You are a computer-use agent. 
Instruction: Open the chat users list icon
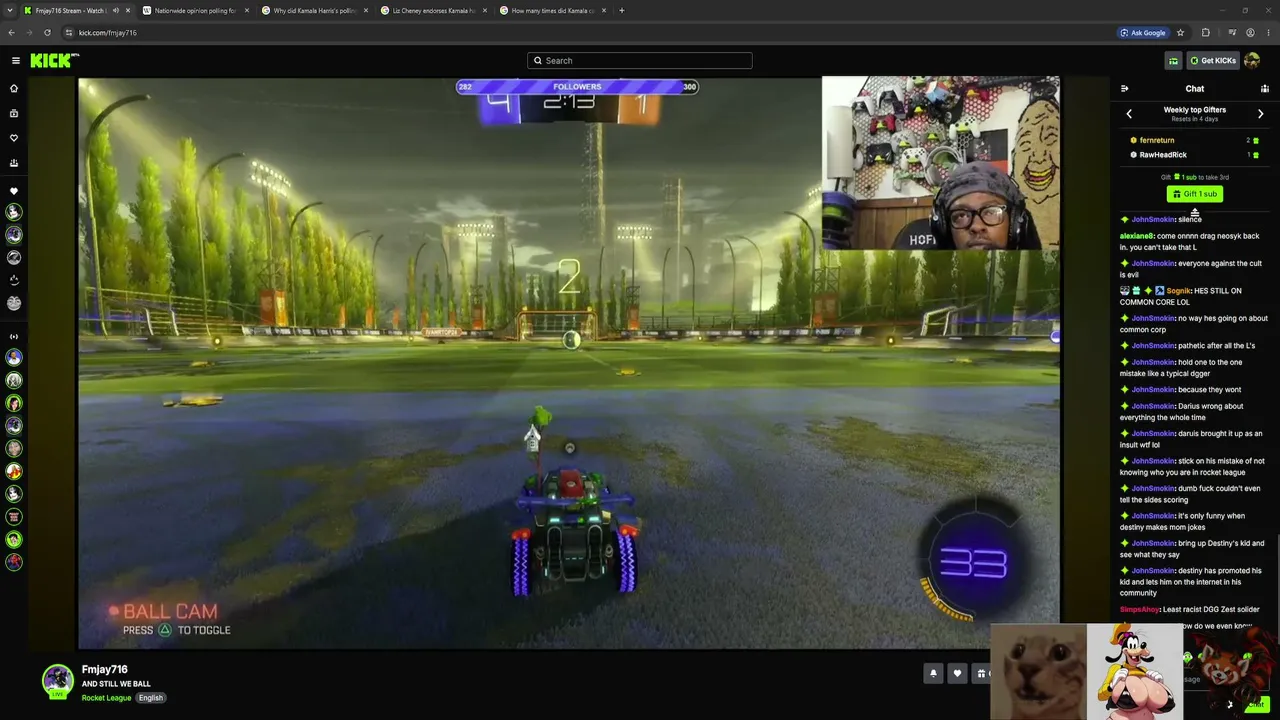(1265, 89)
